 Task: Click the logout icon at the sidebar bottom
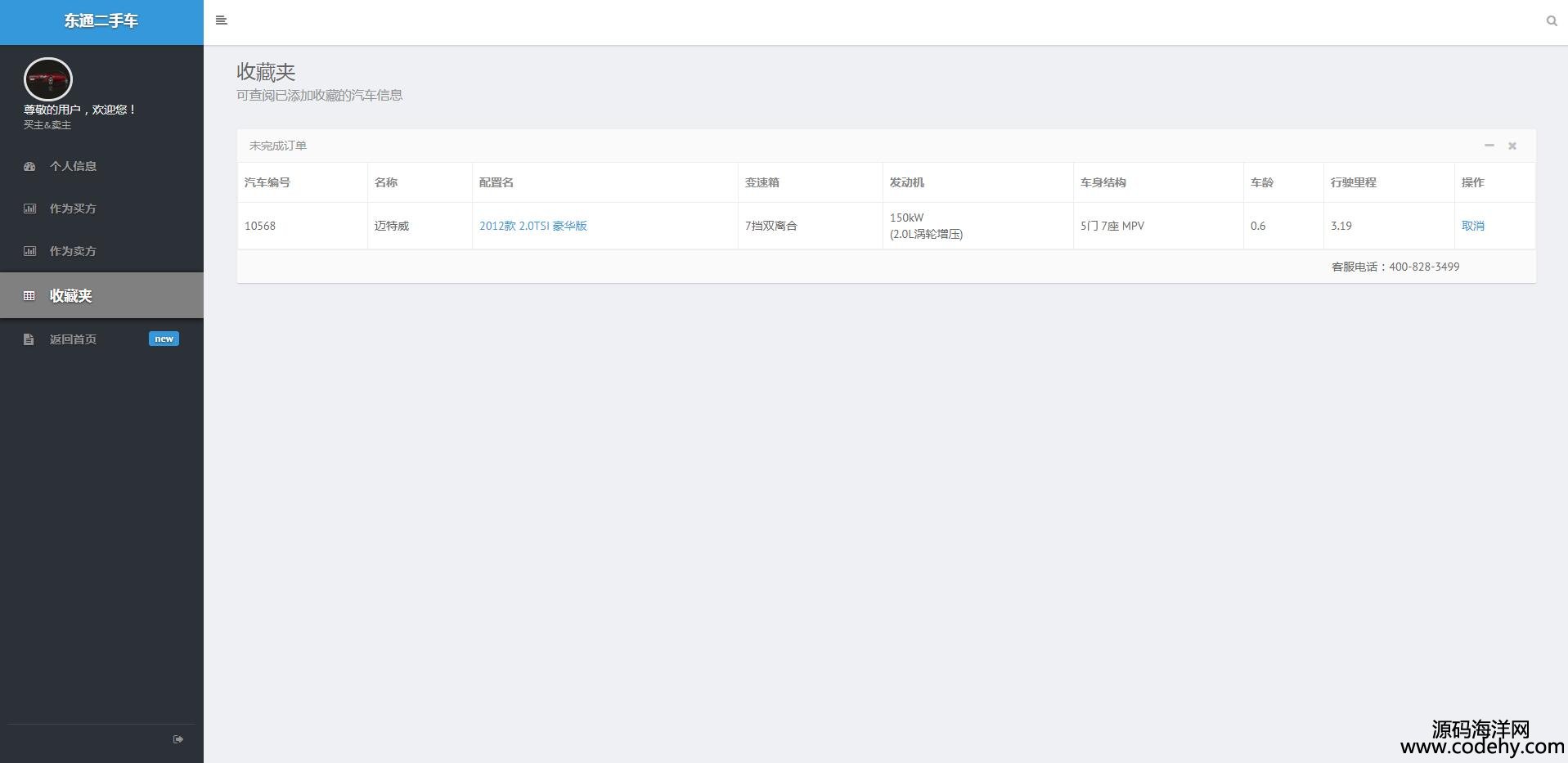[178, 739]
